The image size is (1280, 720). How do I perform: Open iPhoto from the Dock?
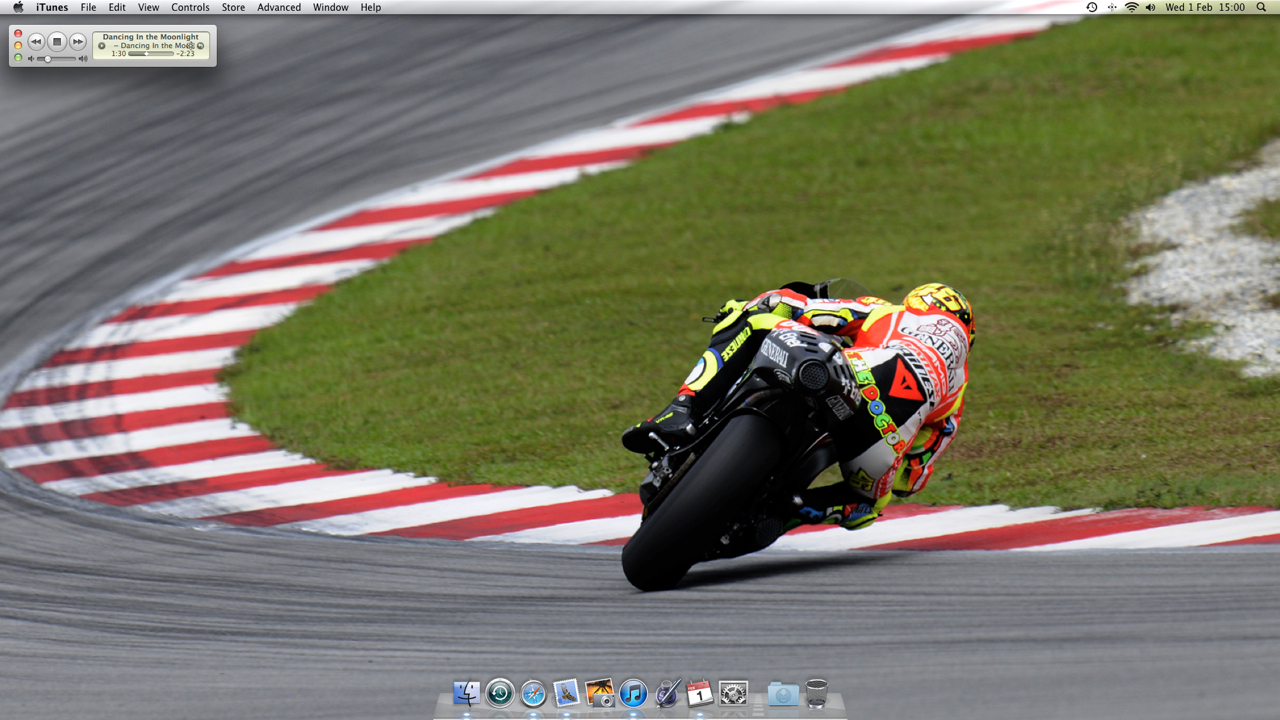click(600, 693)
